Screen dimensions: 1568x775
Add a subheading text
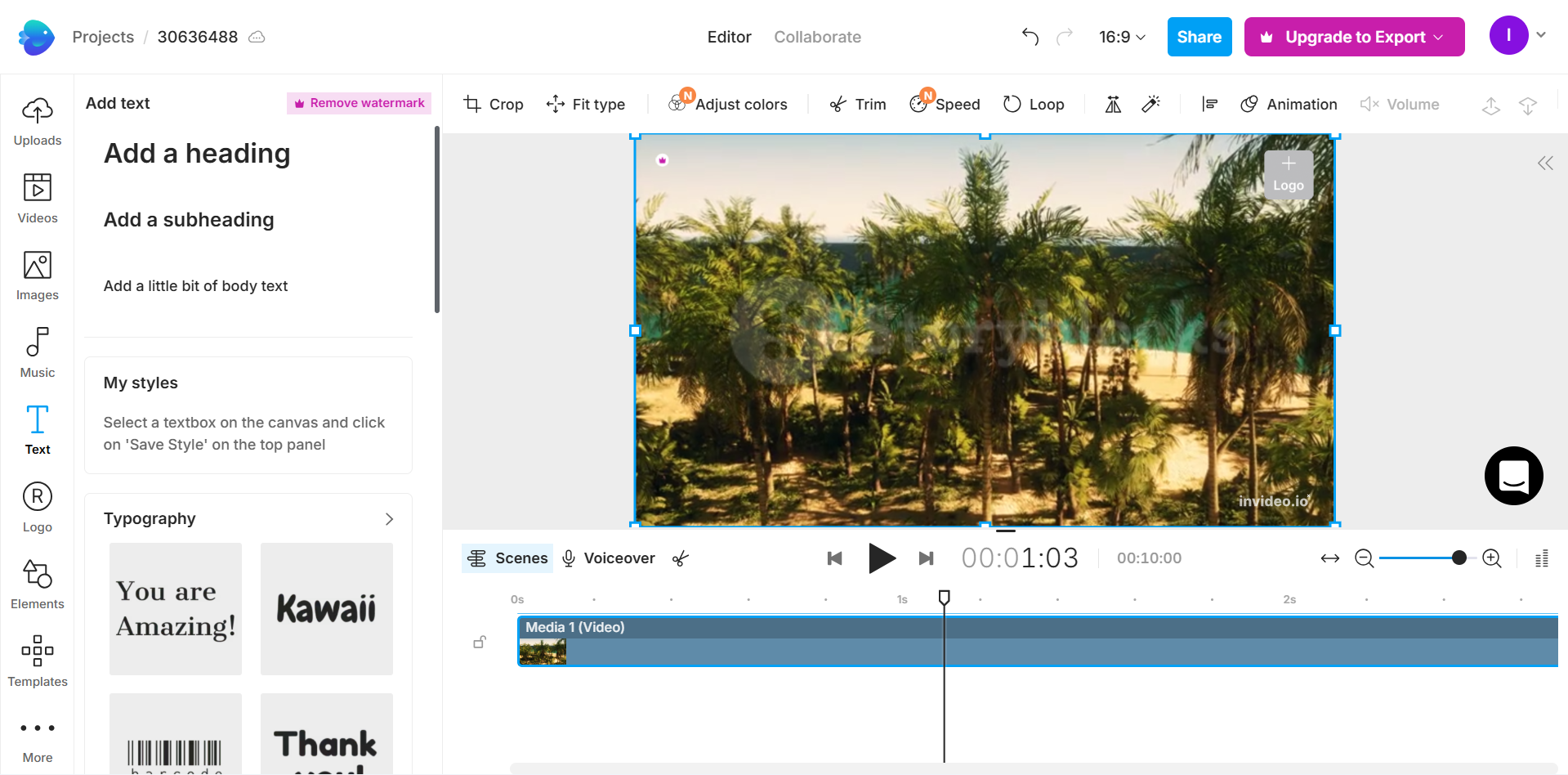[189, 220]
